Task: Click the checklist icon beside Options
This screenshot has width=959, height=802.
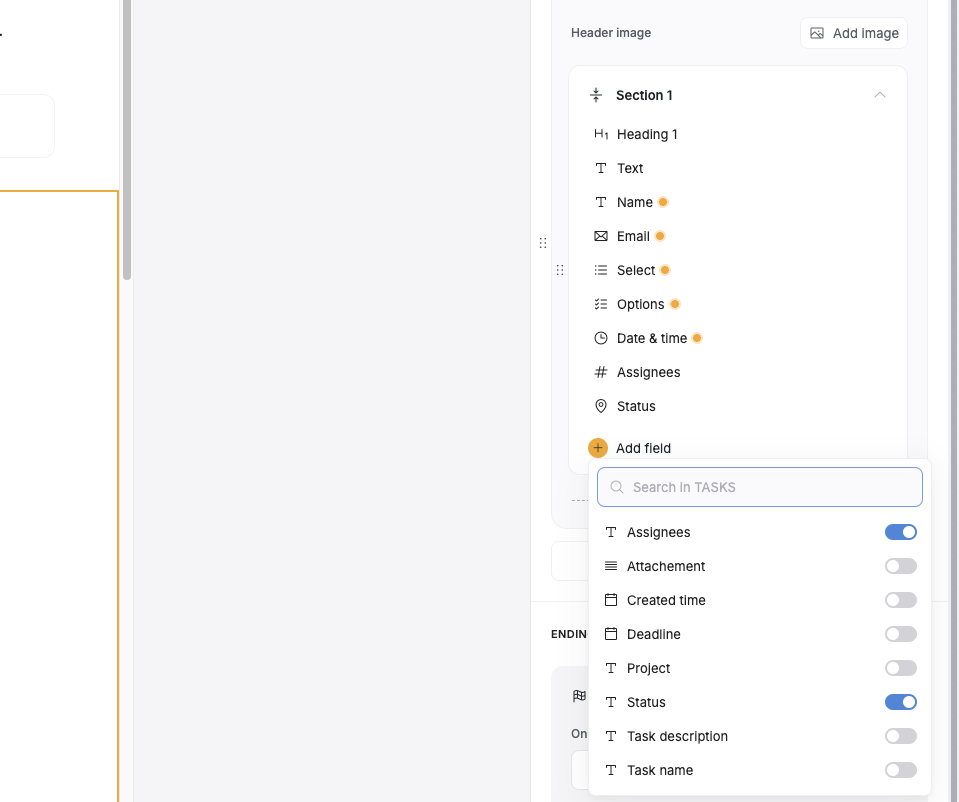Action: (601, 304)
